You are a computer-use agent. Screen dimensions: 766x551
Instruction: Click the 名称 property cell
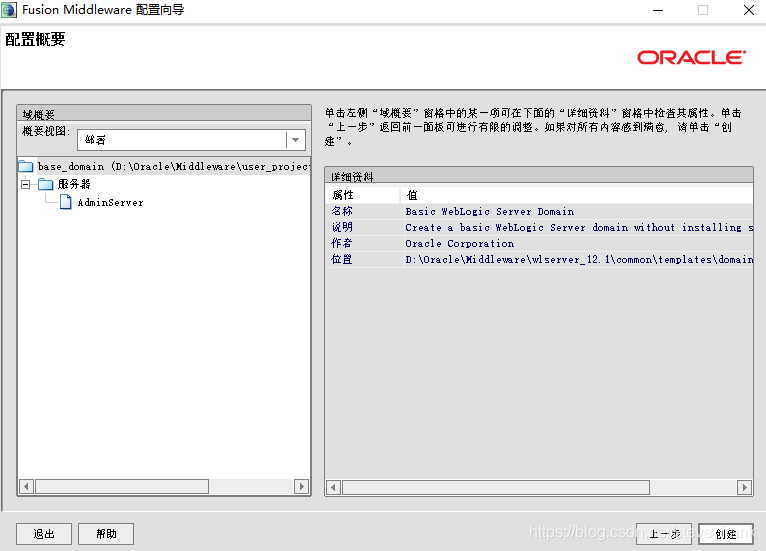point(363,211)
